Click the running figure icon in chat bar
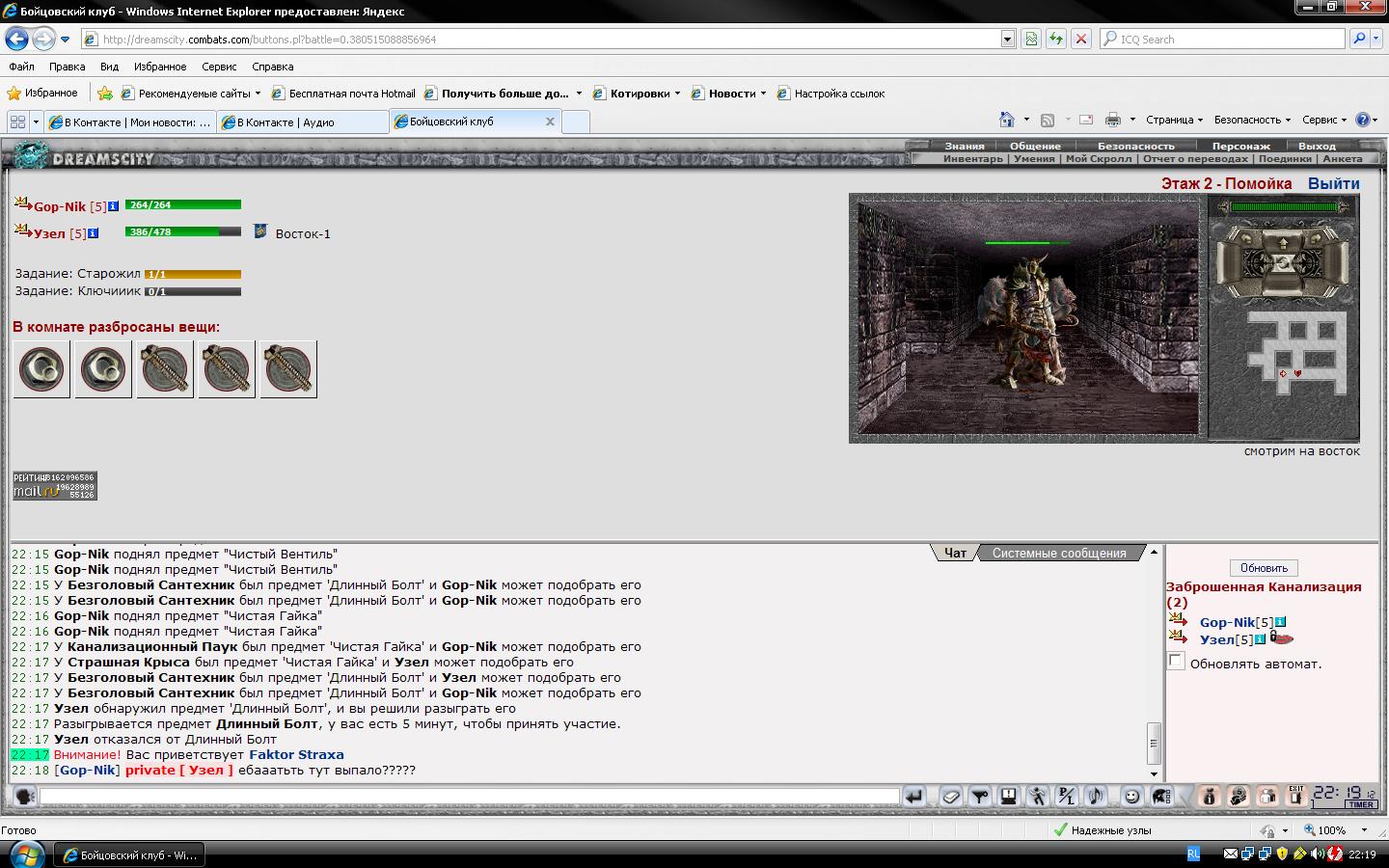The width and height of the screenshot is (1389, 868). 1037,797
